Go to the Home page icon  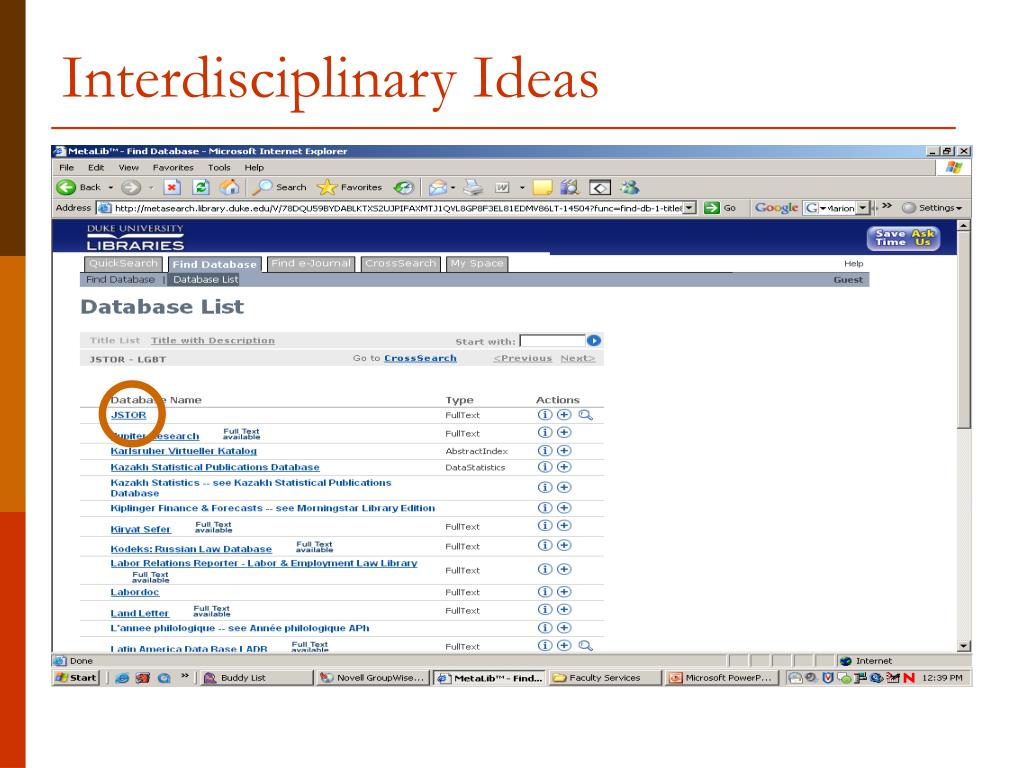[x=229, y=187]
